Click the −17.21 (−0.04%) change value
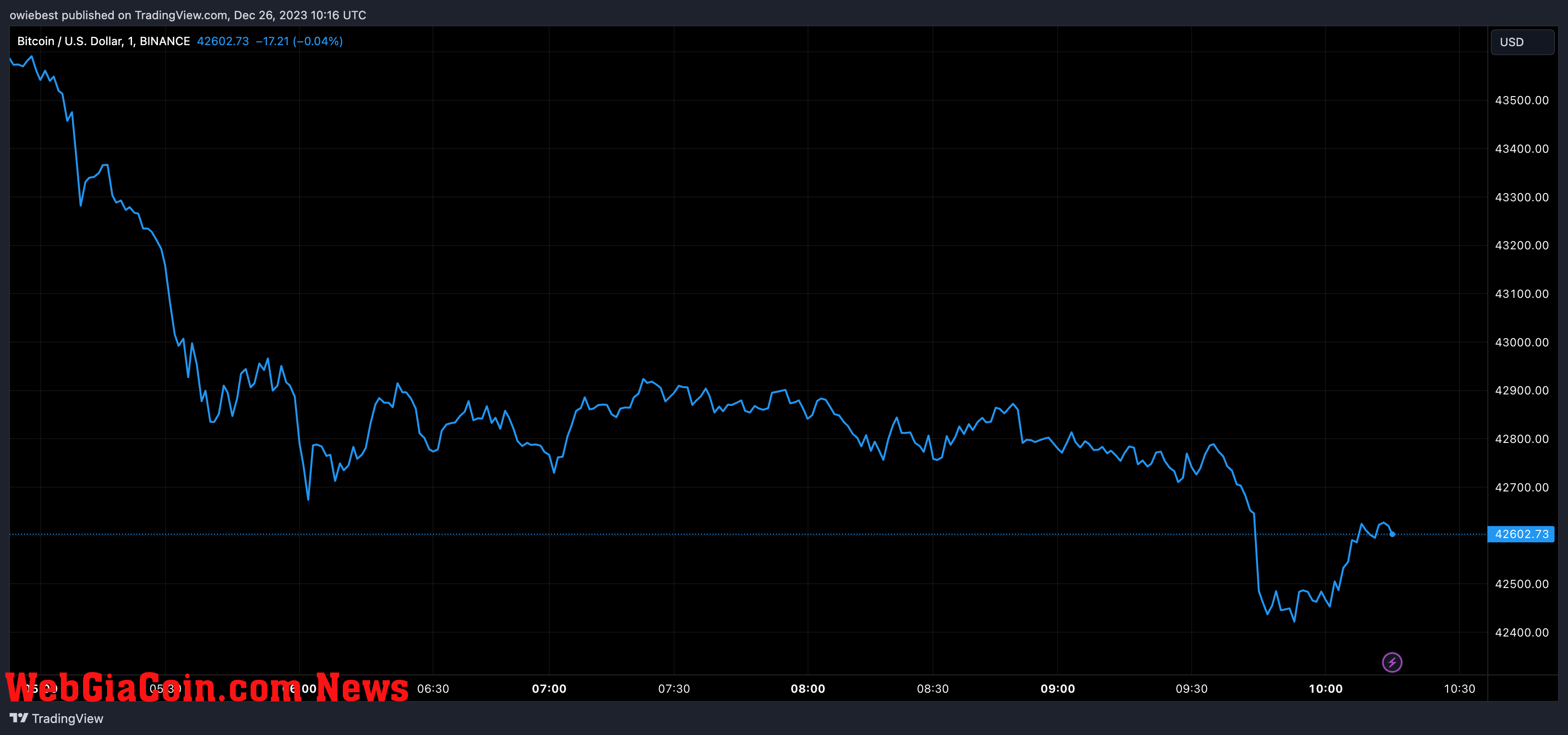1568x735 pixels. click(x=299, y=41)
